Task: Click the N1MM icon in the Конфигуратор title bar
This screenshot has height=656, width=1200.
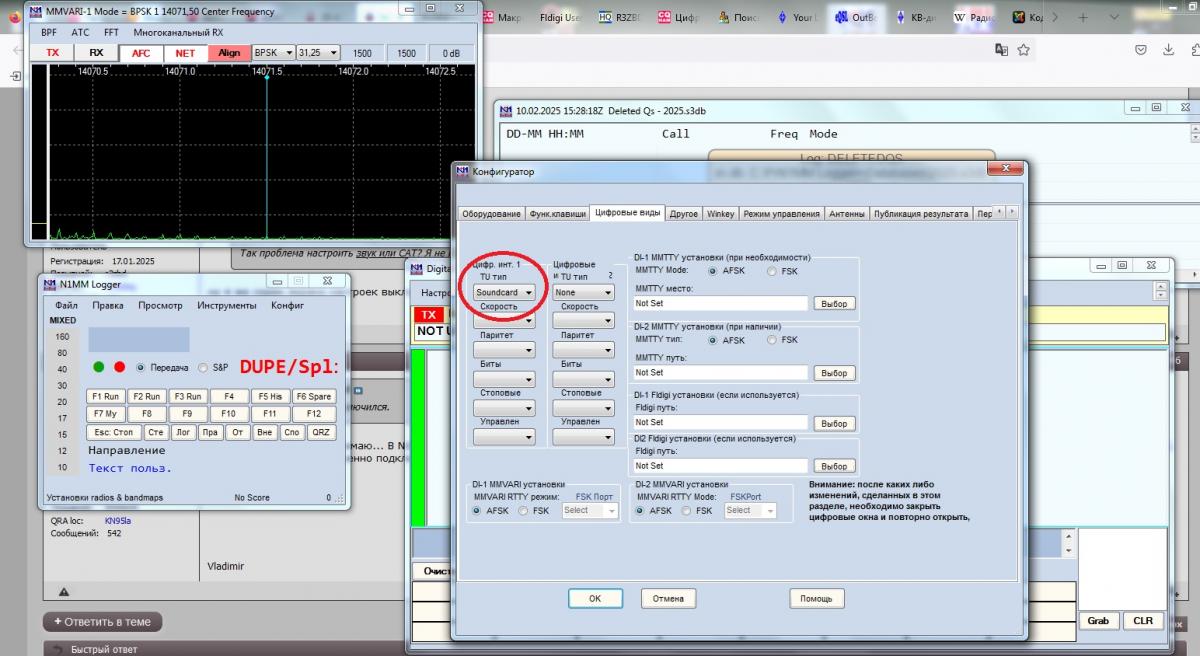Action: click(462, 172)
